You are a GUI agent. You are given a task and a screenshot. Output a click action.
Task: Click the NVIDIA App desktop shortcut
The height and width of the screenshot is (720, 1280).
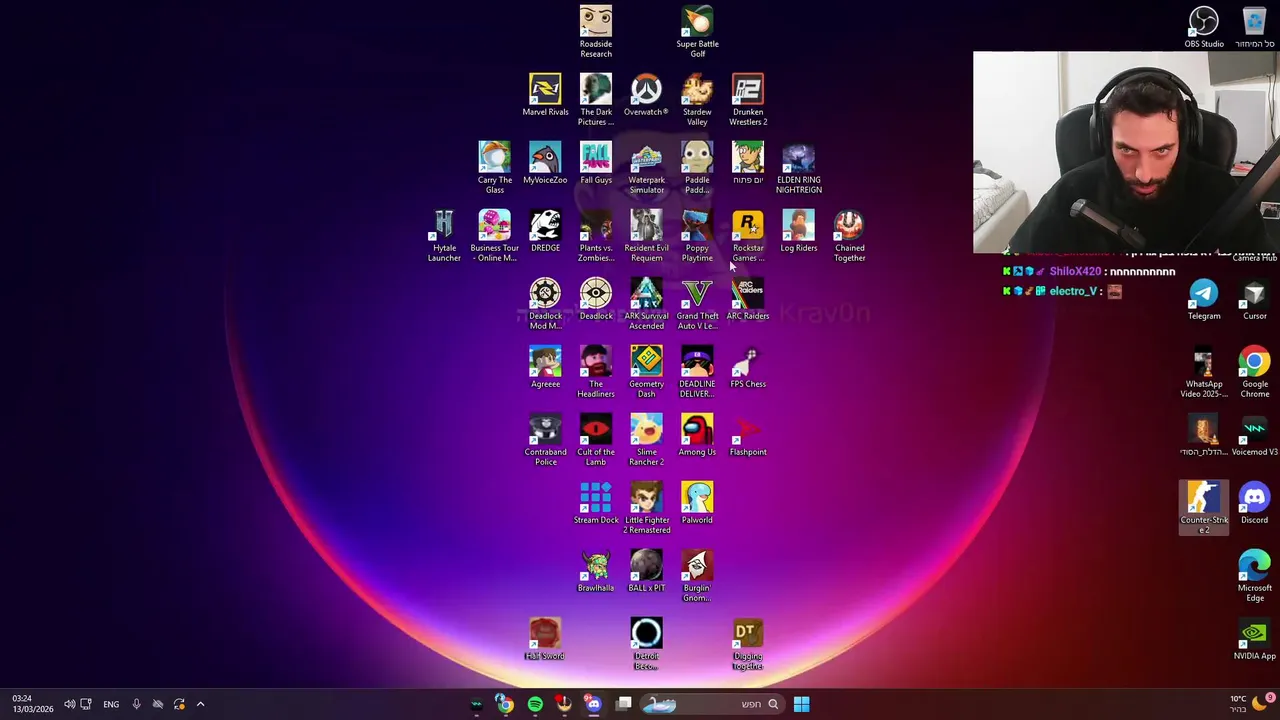[x=1254, y=639]
